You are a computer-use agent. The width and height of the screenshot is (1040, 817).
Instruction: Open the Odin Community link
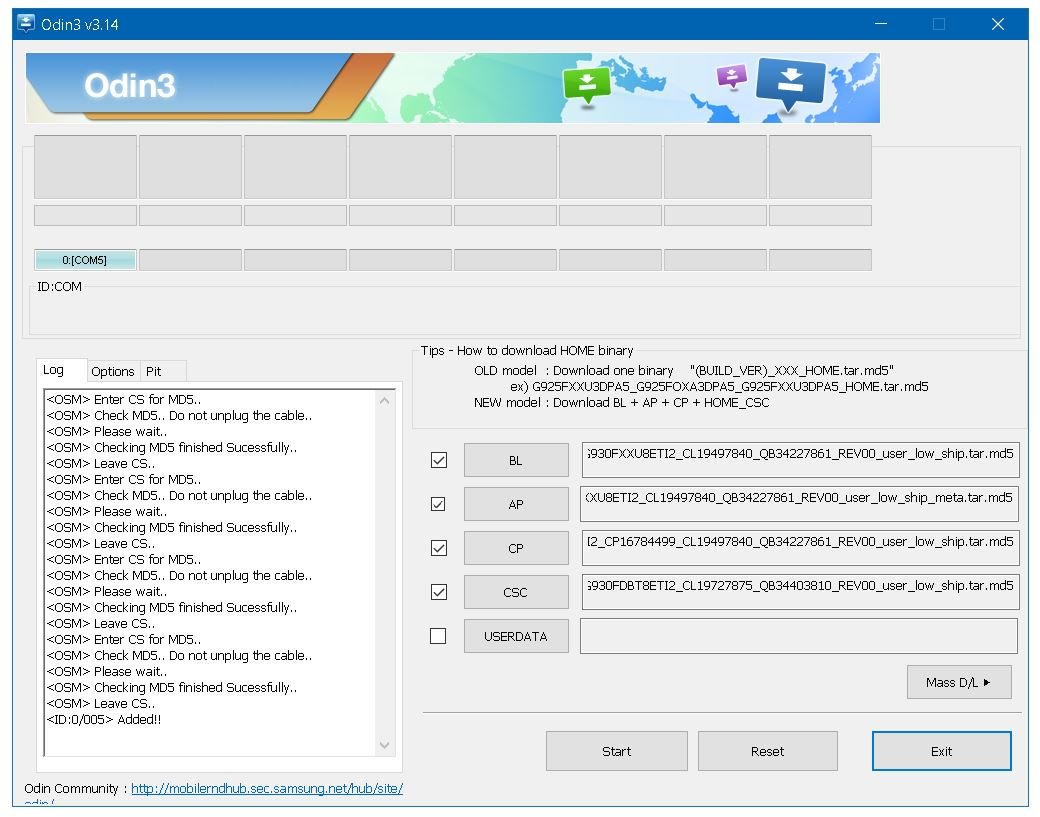click(x=267, y=788)
